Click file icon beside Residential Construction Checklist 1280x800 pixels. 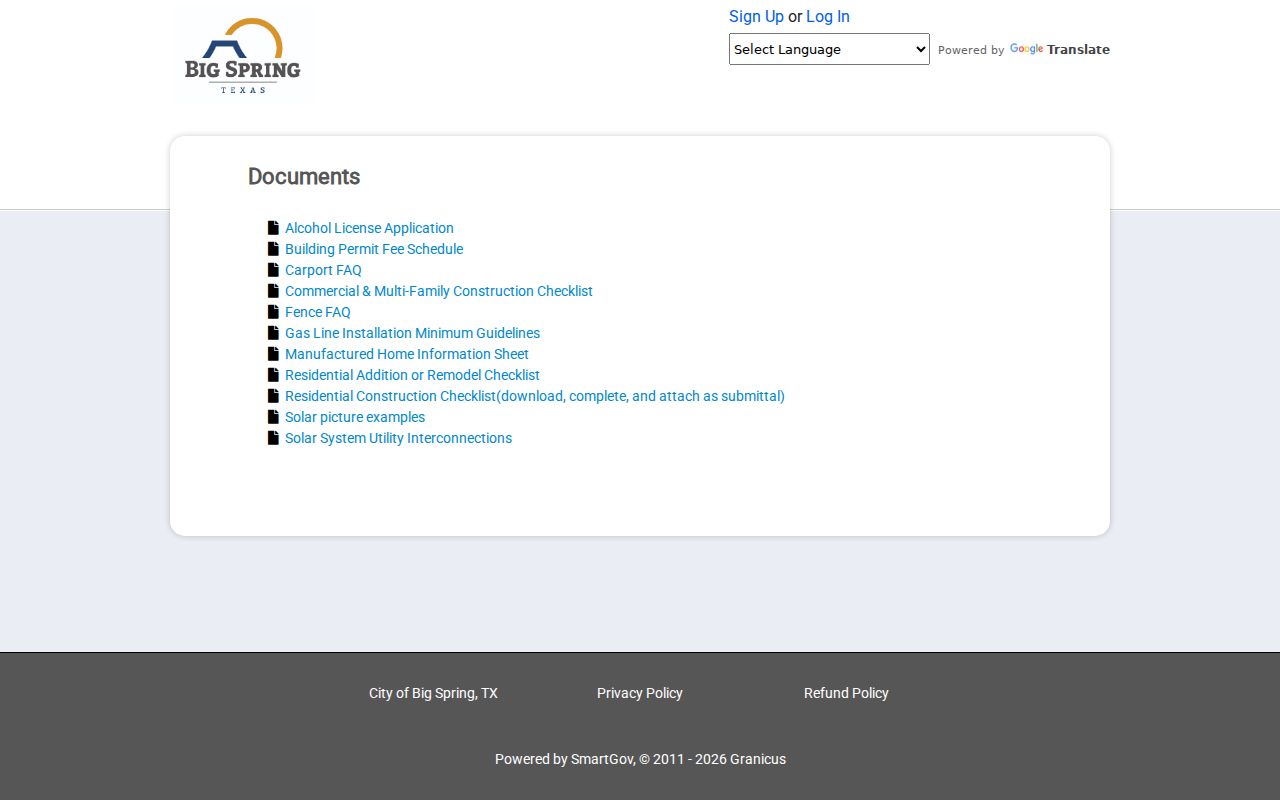coord(273,396)
